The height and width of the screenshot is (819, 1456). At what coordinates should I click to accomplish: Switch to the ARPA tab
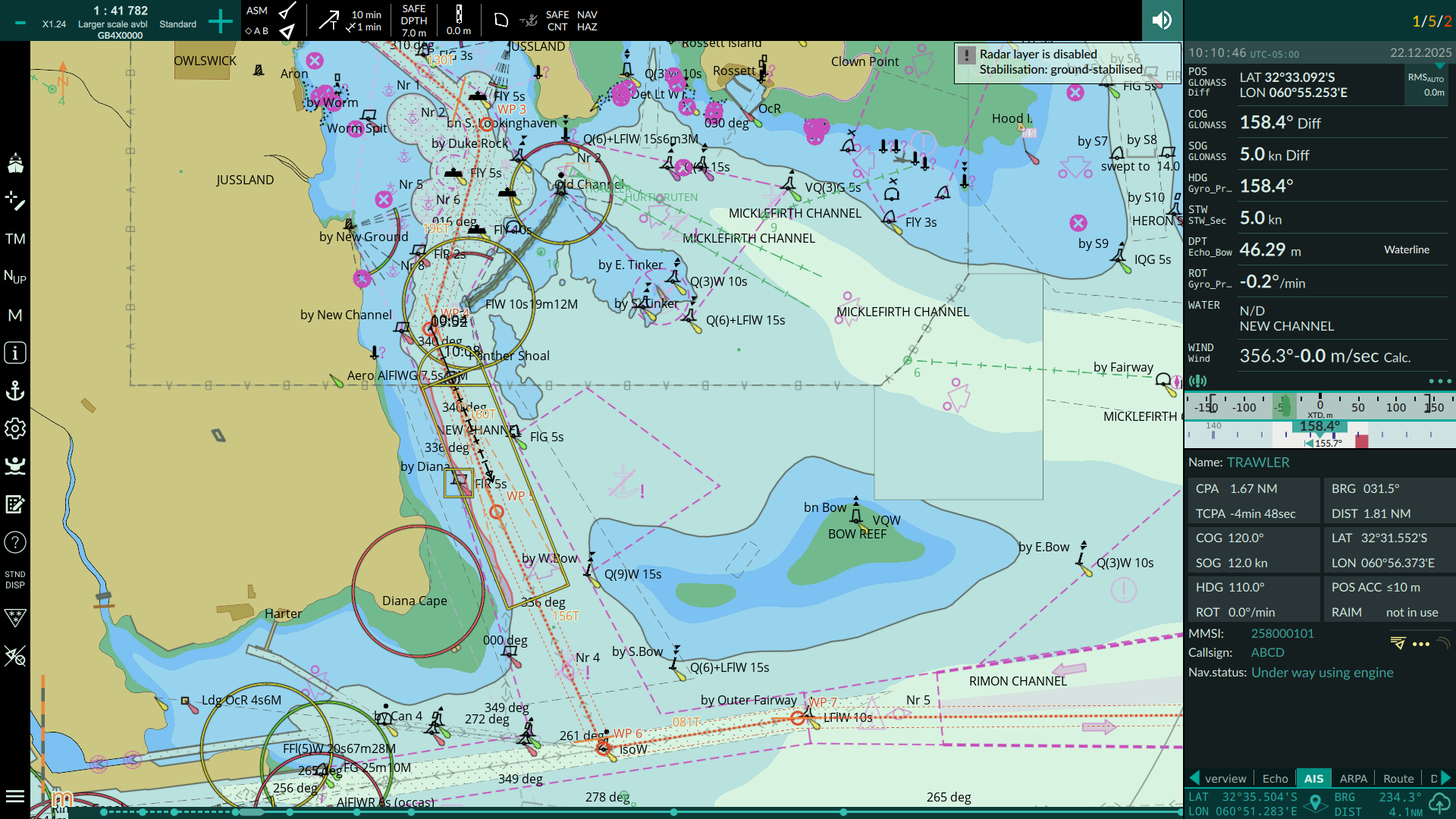point(1353,778)
